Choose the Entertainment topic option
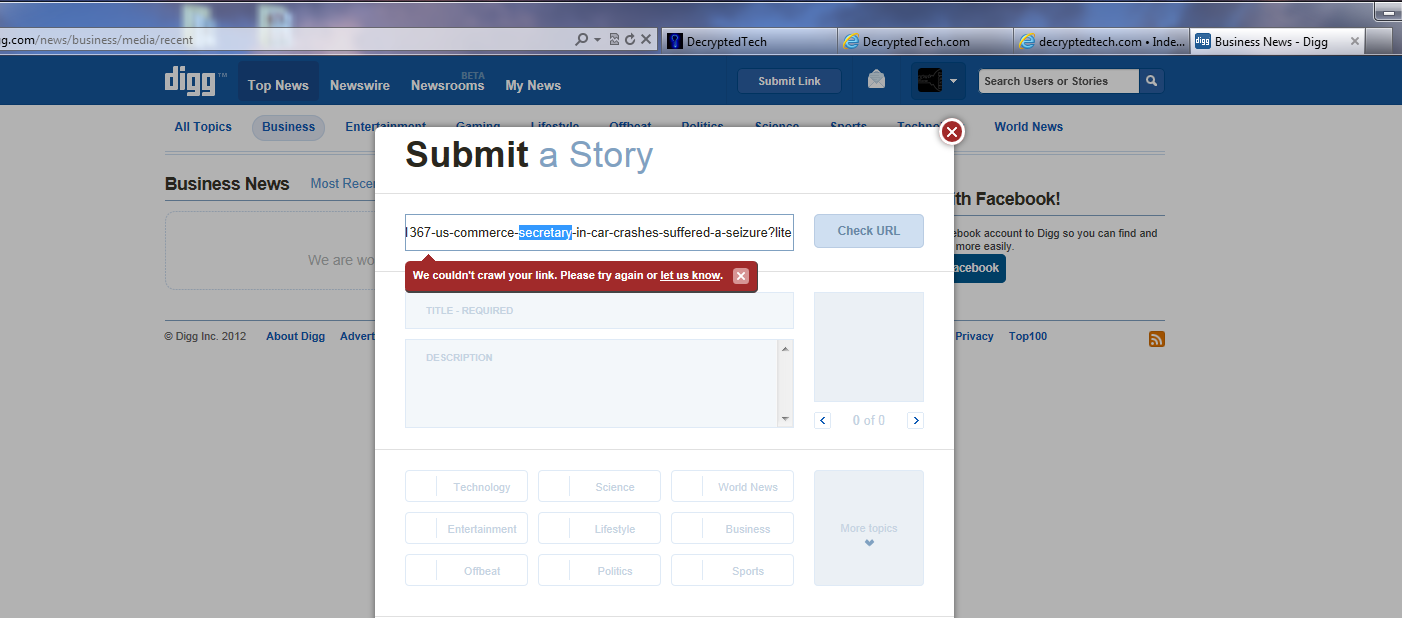The height and width of the screenshot is (618, 1402). 466,529
